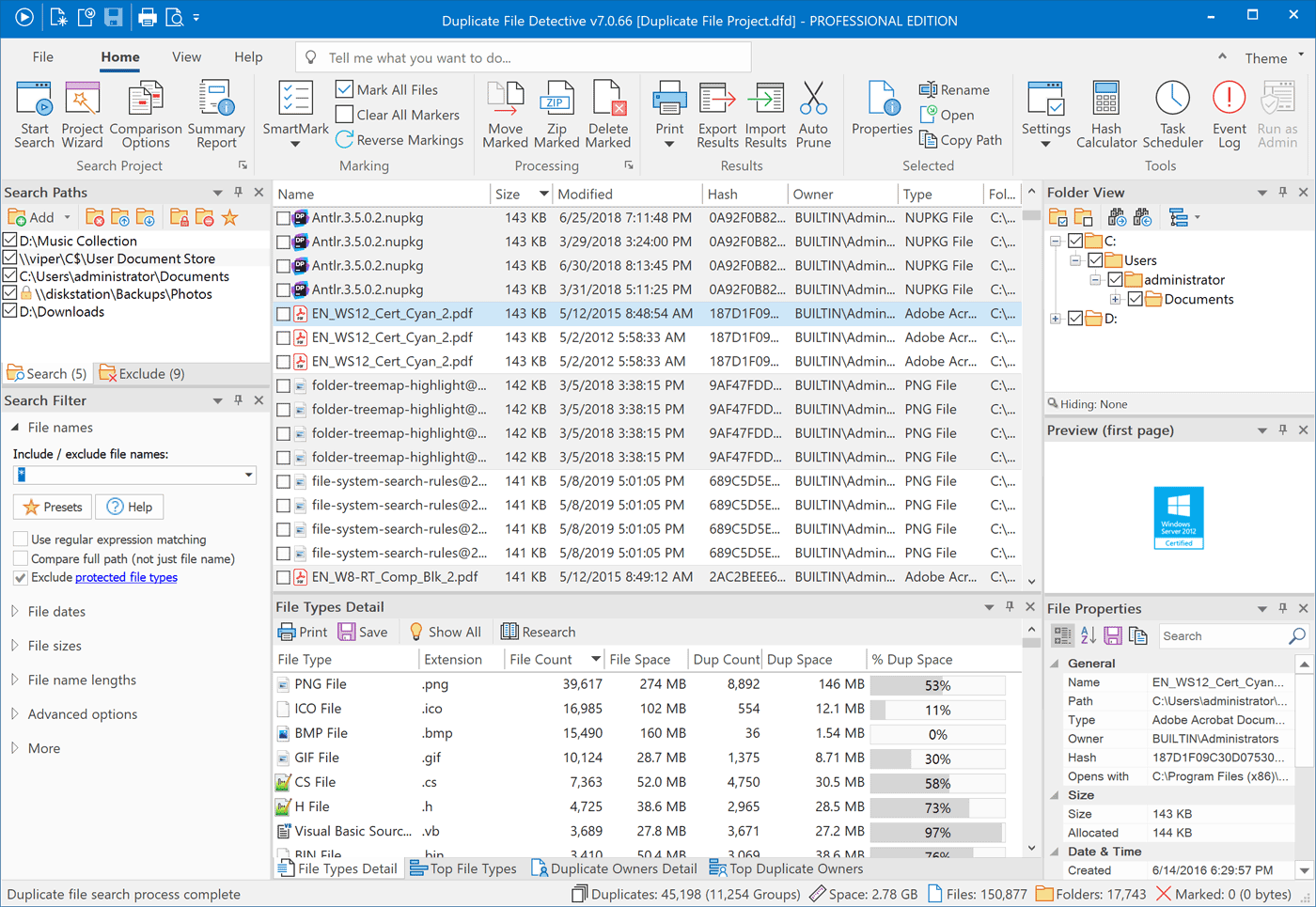The width and height of the screenshot is (1316, 907).
Task: Launch the Start Search tool
Action: click(x=34, y=114)
